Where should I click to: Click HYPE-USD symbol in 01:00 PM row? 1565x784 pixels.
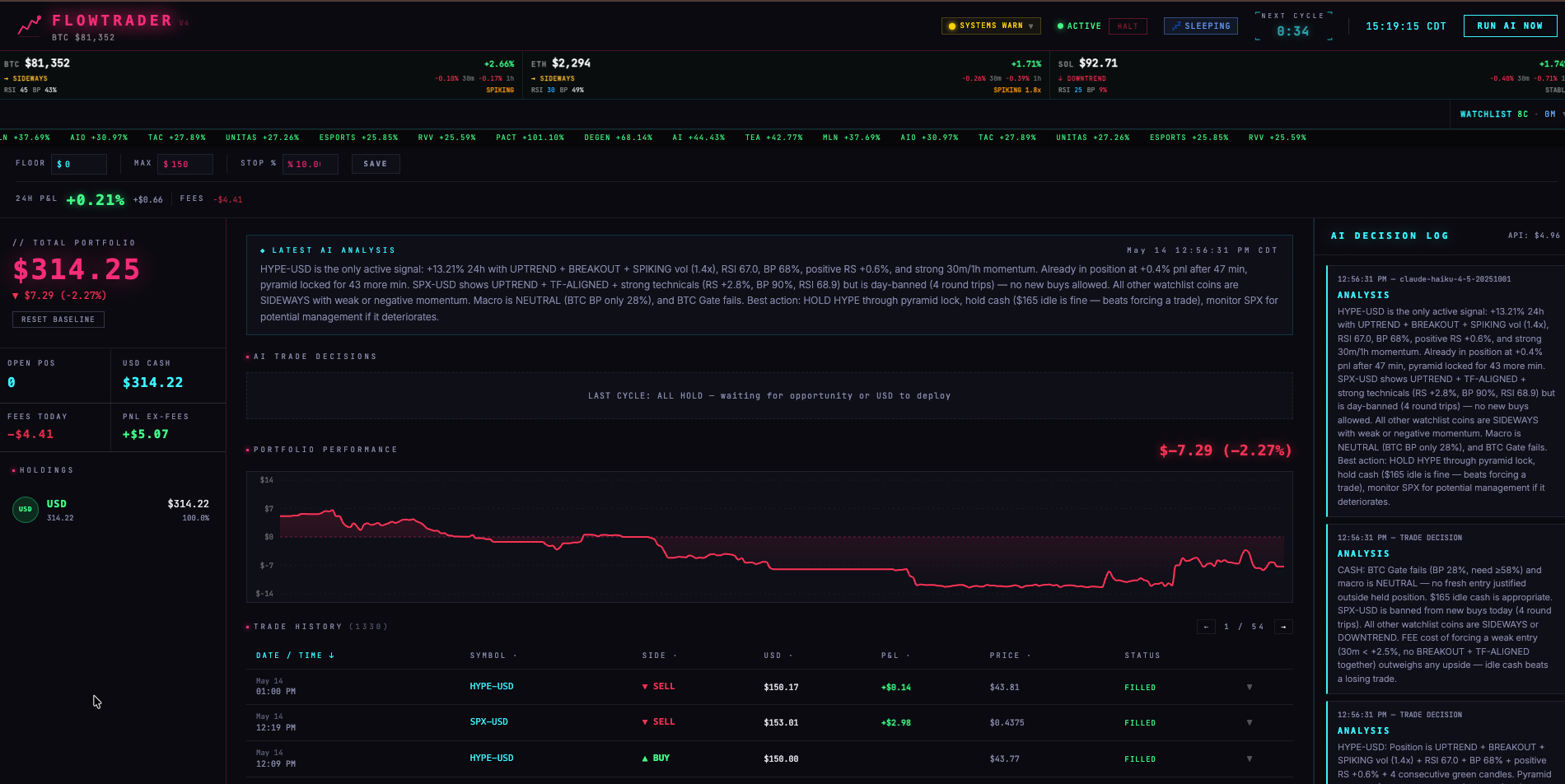[x=492, y=686]
